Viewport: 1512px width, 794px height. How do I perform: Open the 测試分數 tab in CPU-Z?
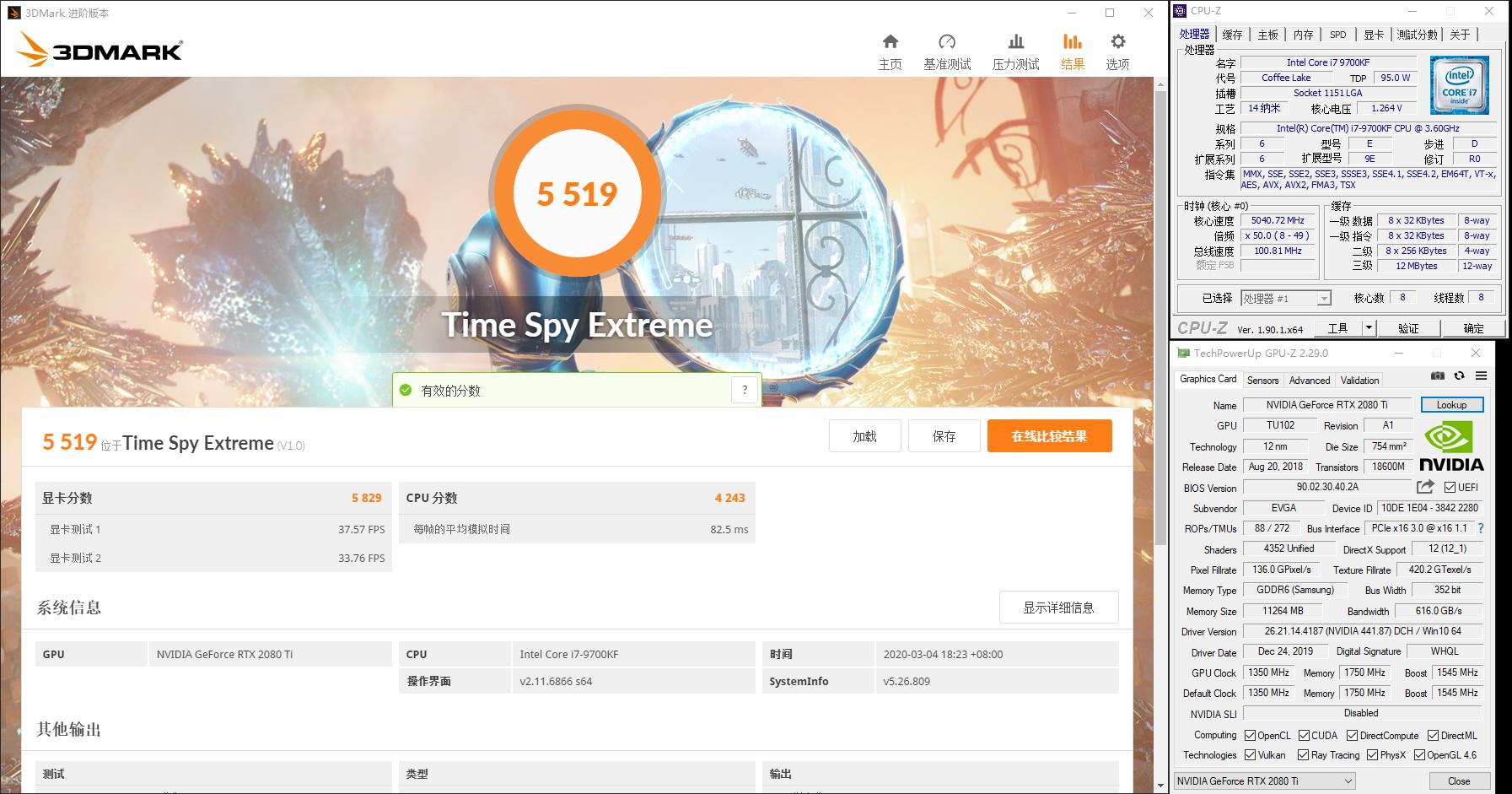1417,35
